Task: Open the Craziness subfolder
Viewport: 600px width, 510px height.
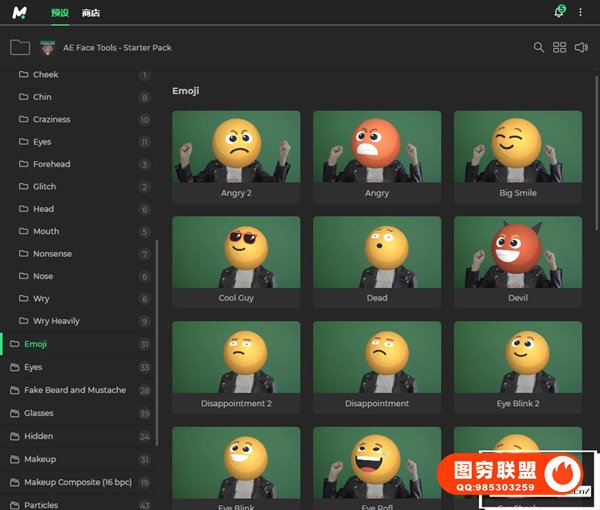Action: 52,119
